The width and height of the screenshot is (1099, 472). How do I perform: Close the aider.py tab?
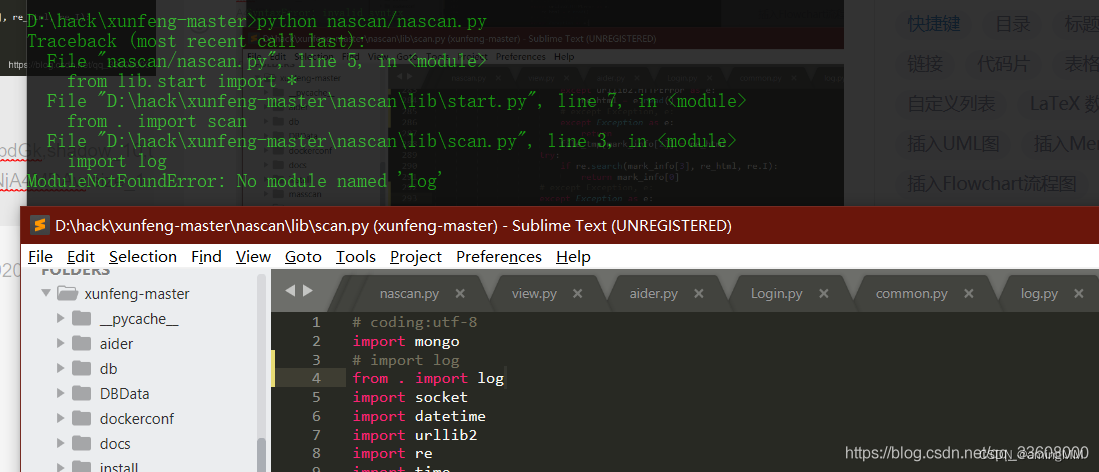(x=698, y=293)
